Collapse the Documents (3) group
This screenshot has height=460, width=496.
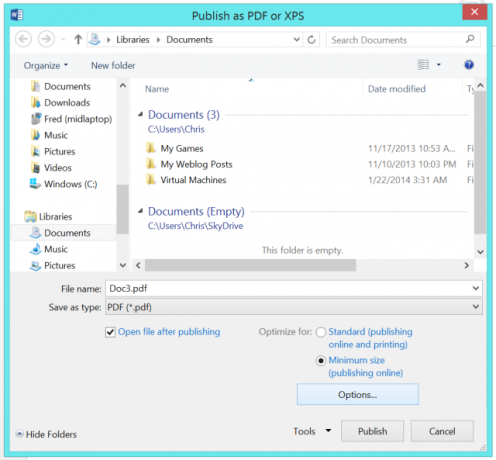point(141,114)
